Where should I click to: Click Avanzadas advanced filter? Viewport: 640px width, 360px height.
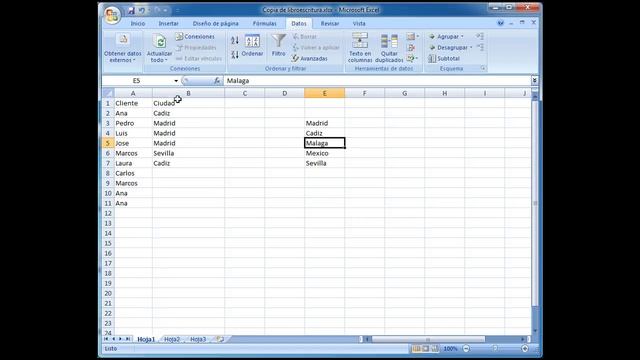(310, 59)
